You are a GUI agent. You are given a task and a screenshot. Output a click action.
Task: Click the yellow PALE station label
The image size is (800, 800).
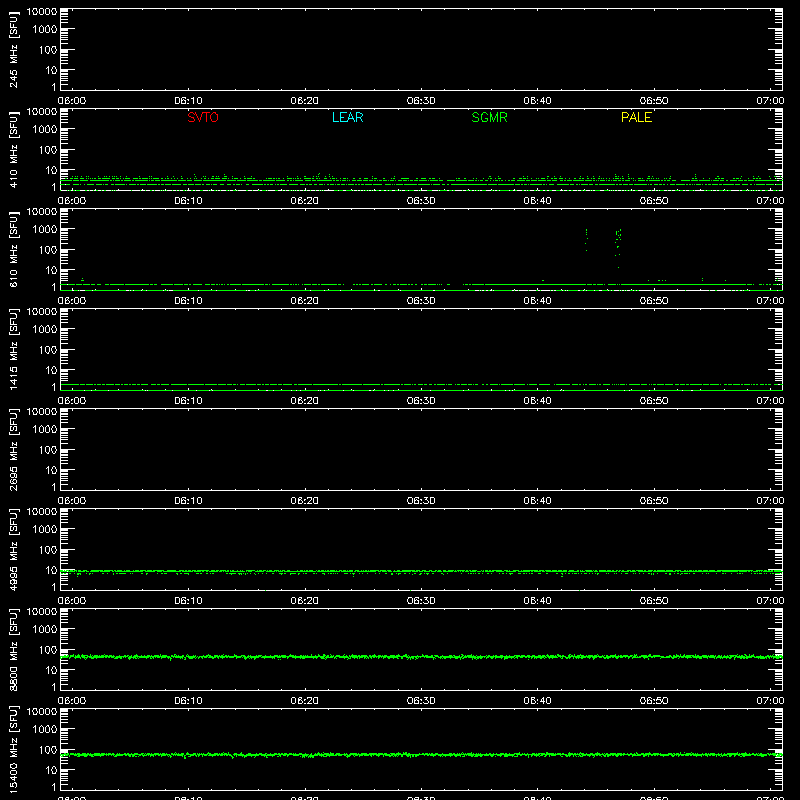[x=636, y=117]
